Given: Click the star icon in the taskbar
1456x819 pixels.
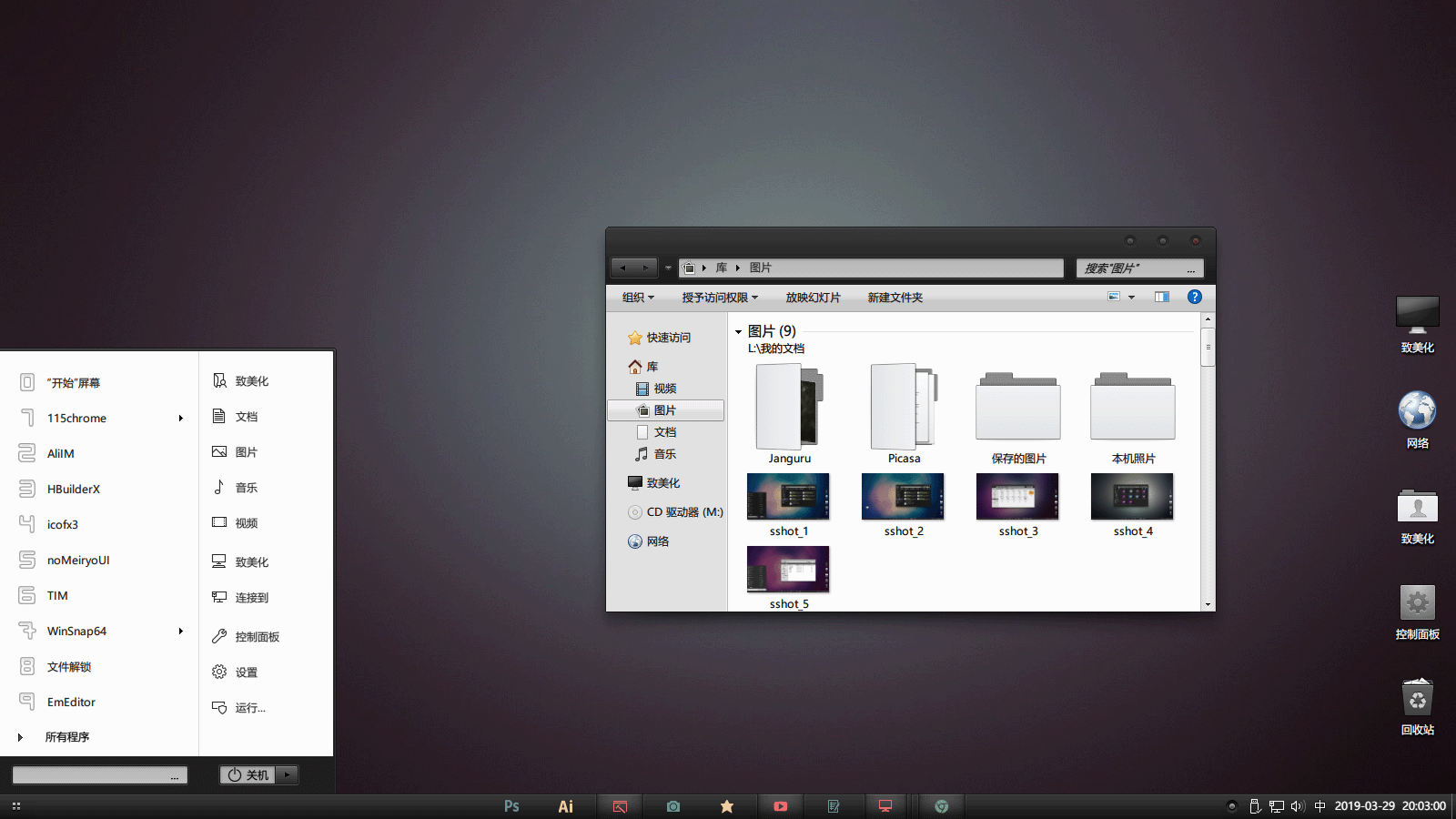Looking at the screenshot, I should pyautogui.click(x=727, y=806).
